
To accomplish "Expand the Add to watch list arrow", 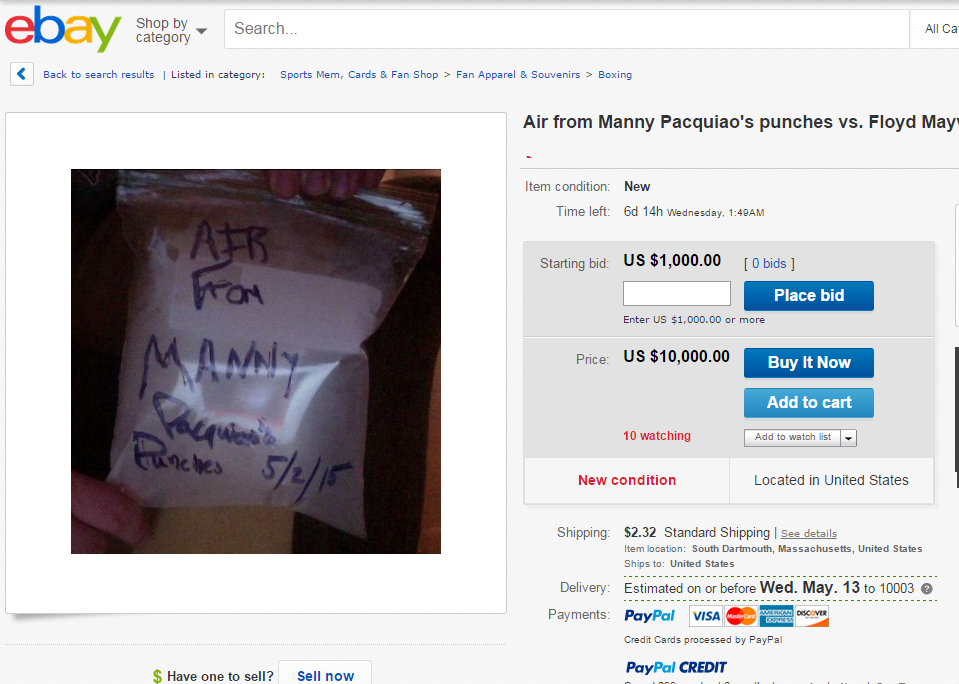I will 848,438.
